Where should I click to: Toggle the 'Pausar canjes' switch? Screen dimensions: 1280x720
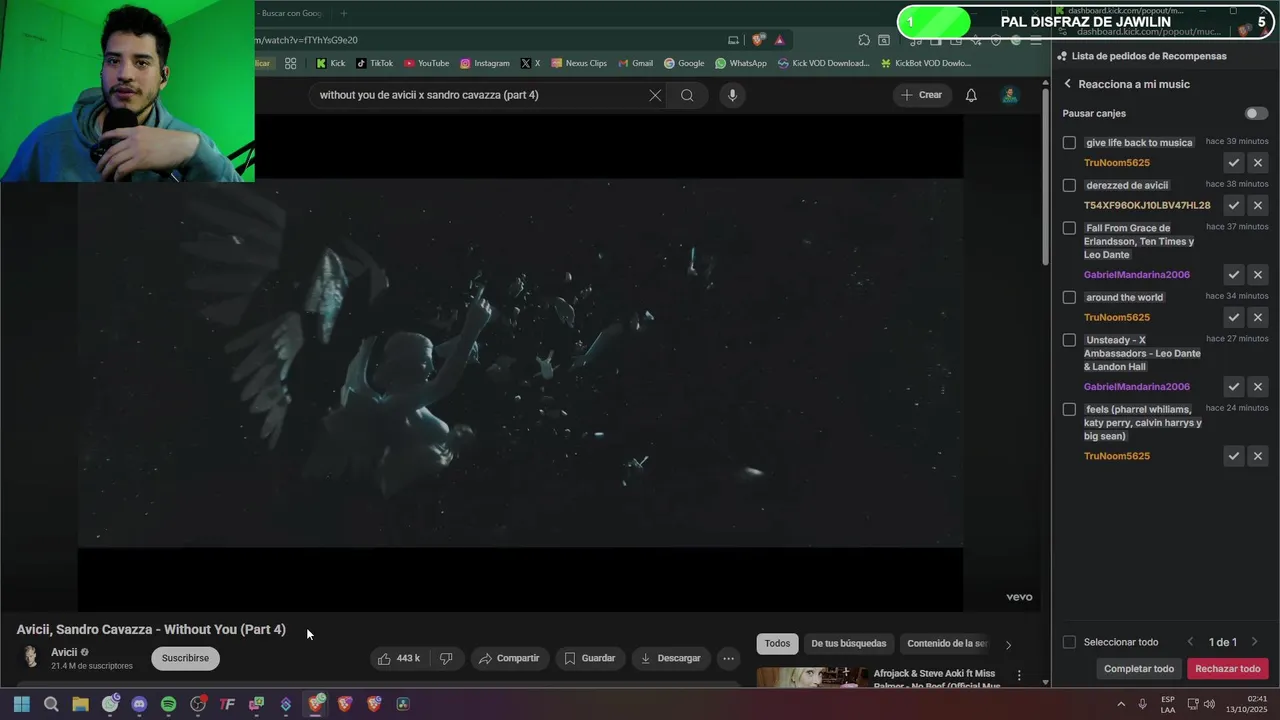pyautogui.click(x=1256, y=114)
